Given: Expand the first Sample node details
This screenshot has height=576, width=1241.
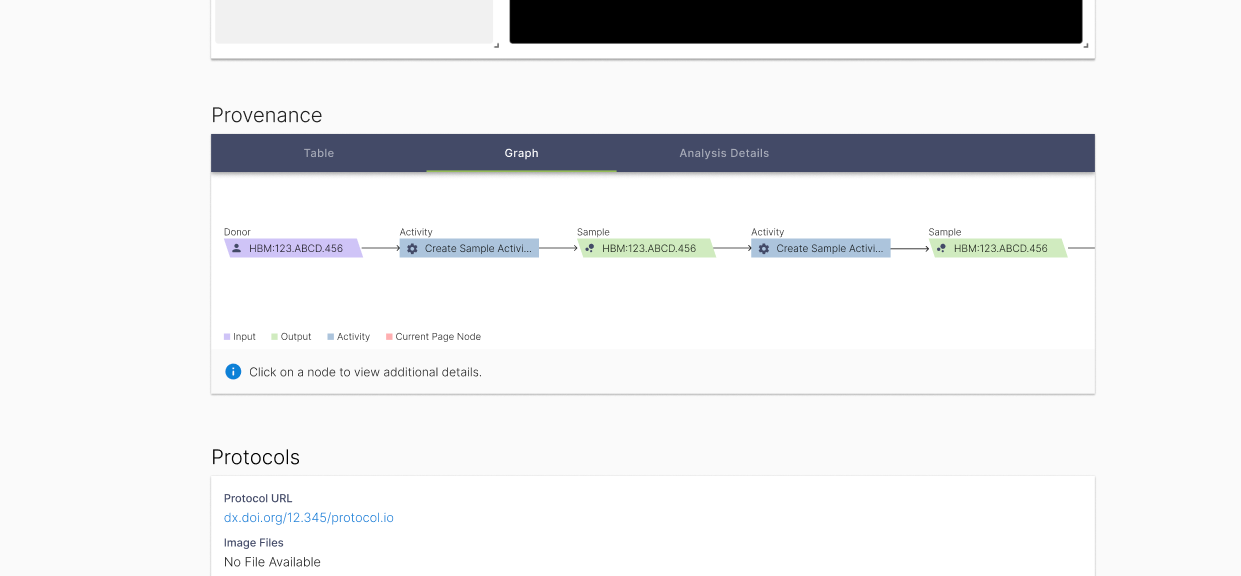Looking at the screenshot, I should [x=648, y=248].
